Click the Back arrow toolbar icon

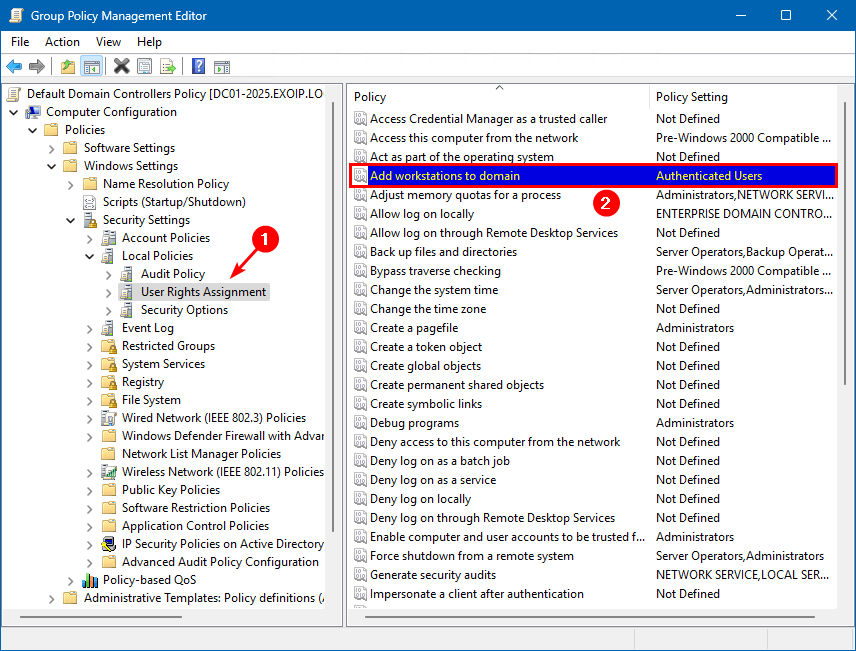pyautogui.click(x=14, y=67)
